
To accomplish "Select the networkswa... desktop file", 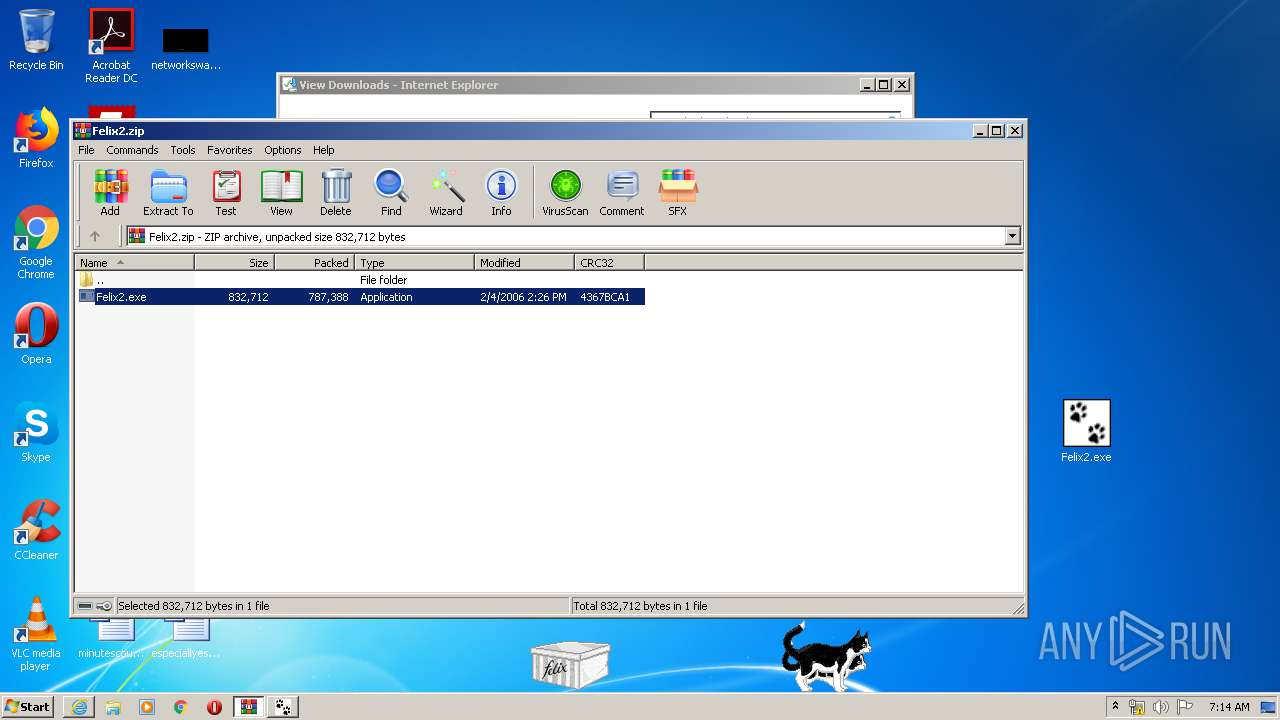I will pos(186,48).
